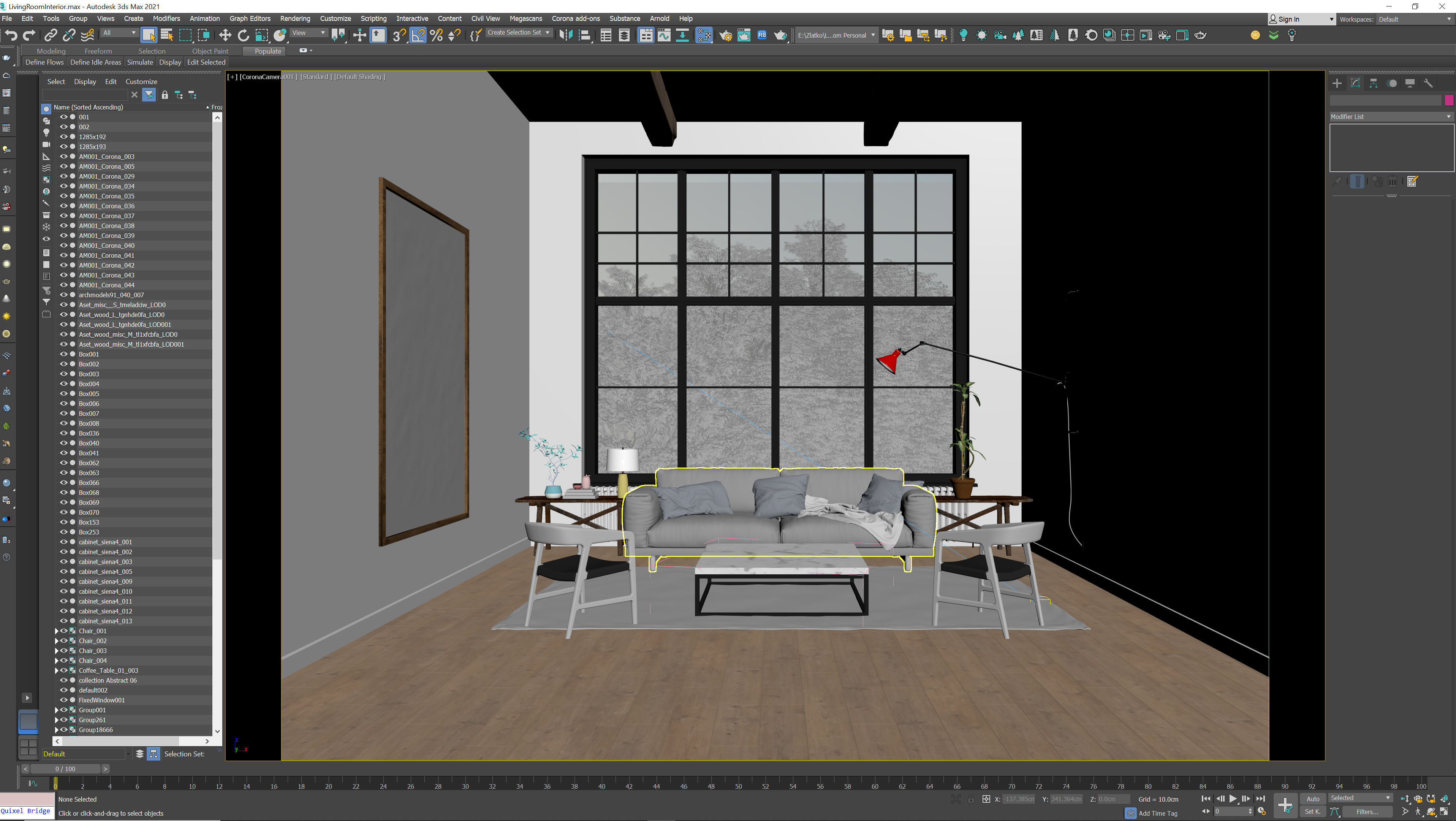Image resolution: width=1456 pixels, height=821 pixels.
Task: Choose the Select and Rotate tool
Action: coord(244,35)
